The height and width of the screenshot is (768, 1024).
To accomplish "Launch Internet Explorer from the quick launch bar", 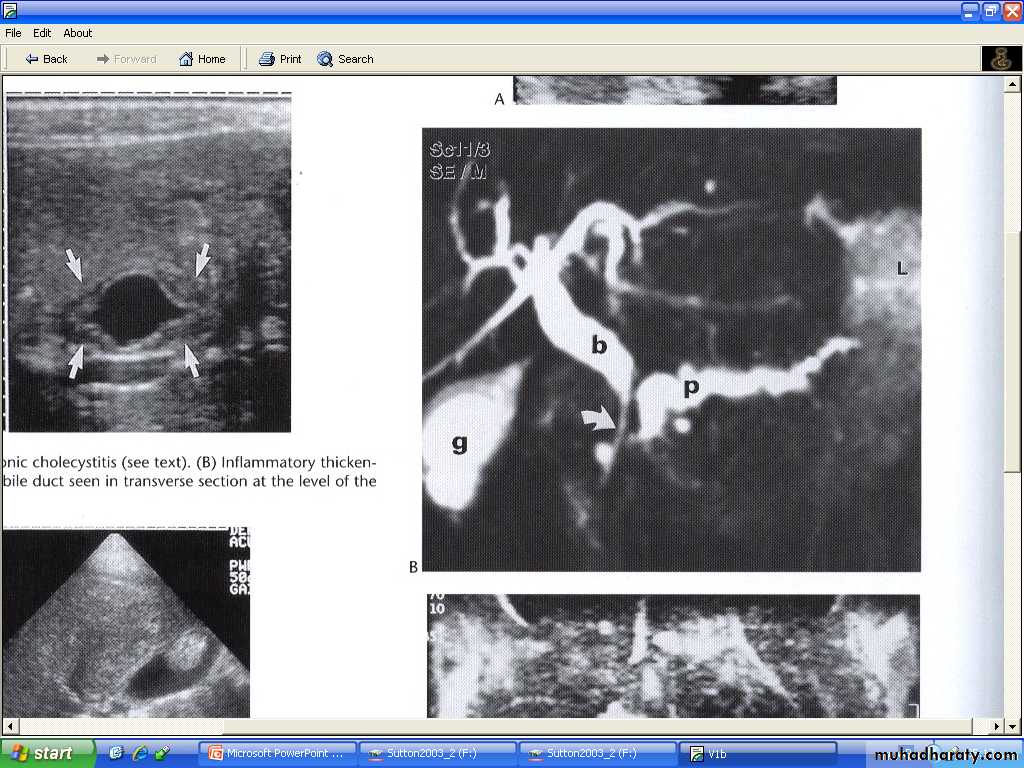I will (139, 753).
